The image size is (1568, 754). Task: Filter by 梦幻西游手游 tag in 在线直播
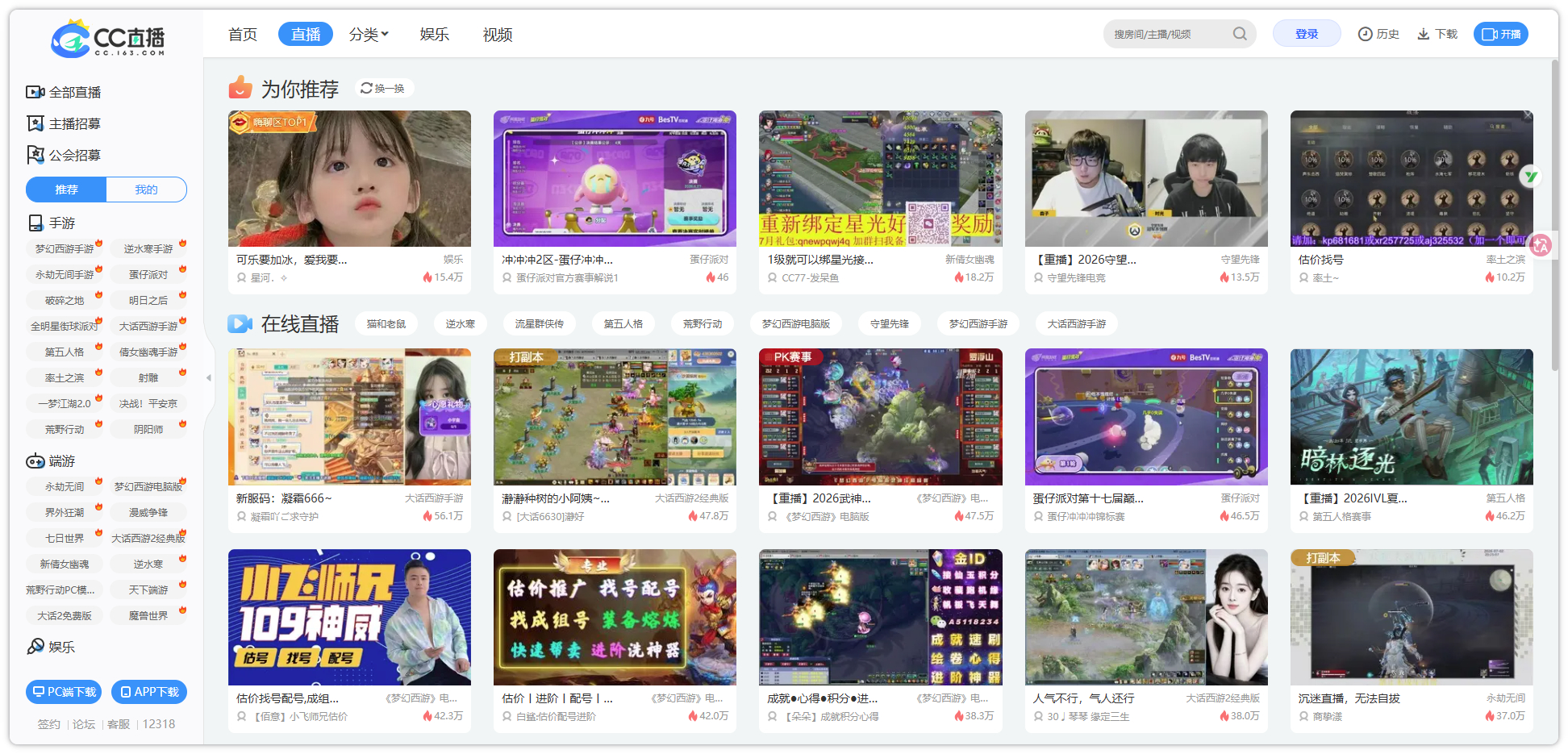[978, 323]
